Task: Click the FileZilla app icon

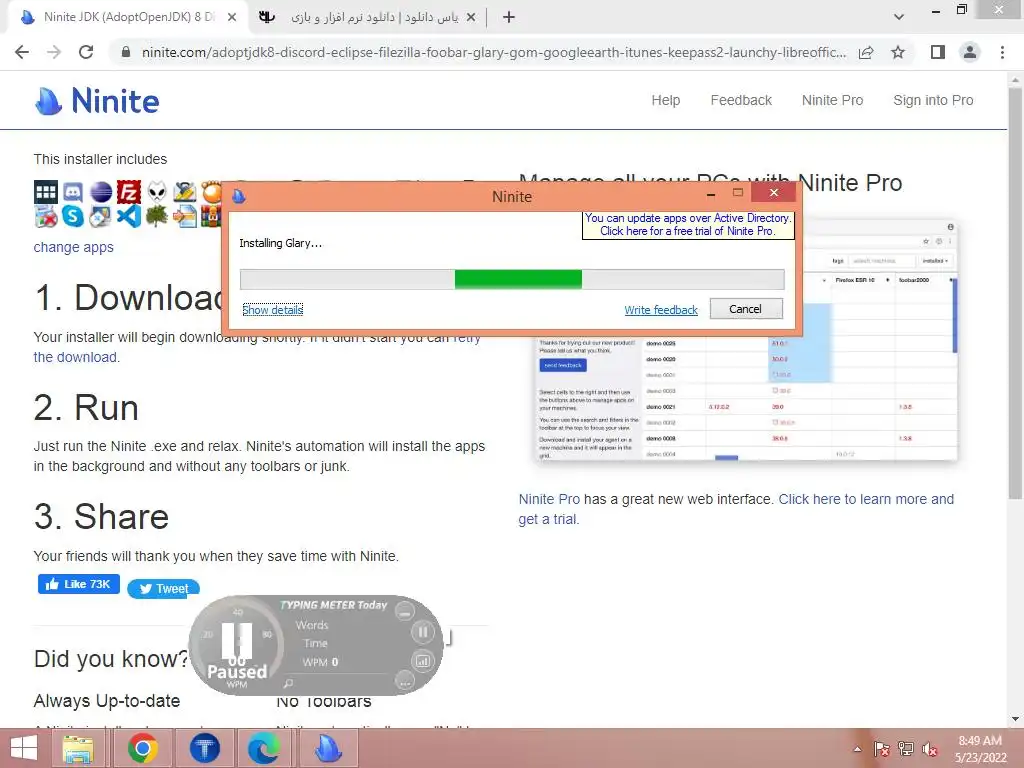Action: tap(129, 192)
